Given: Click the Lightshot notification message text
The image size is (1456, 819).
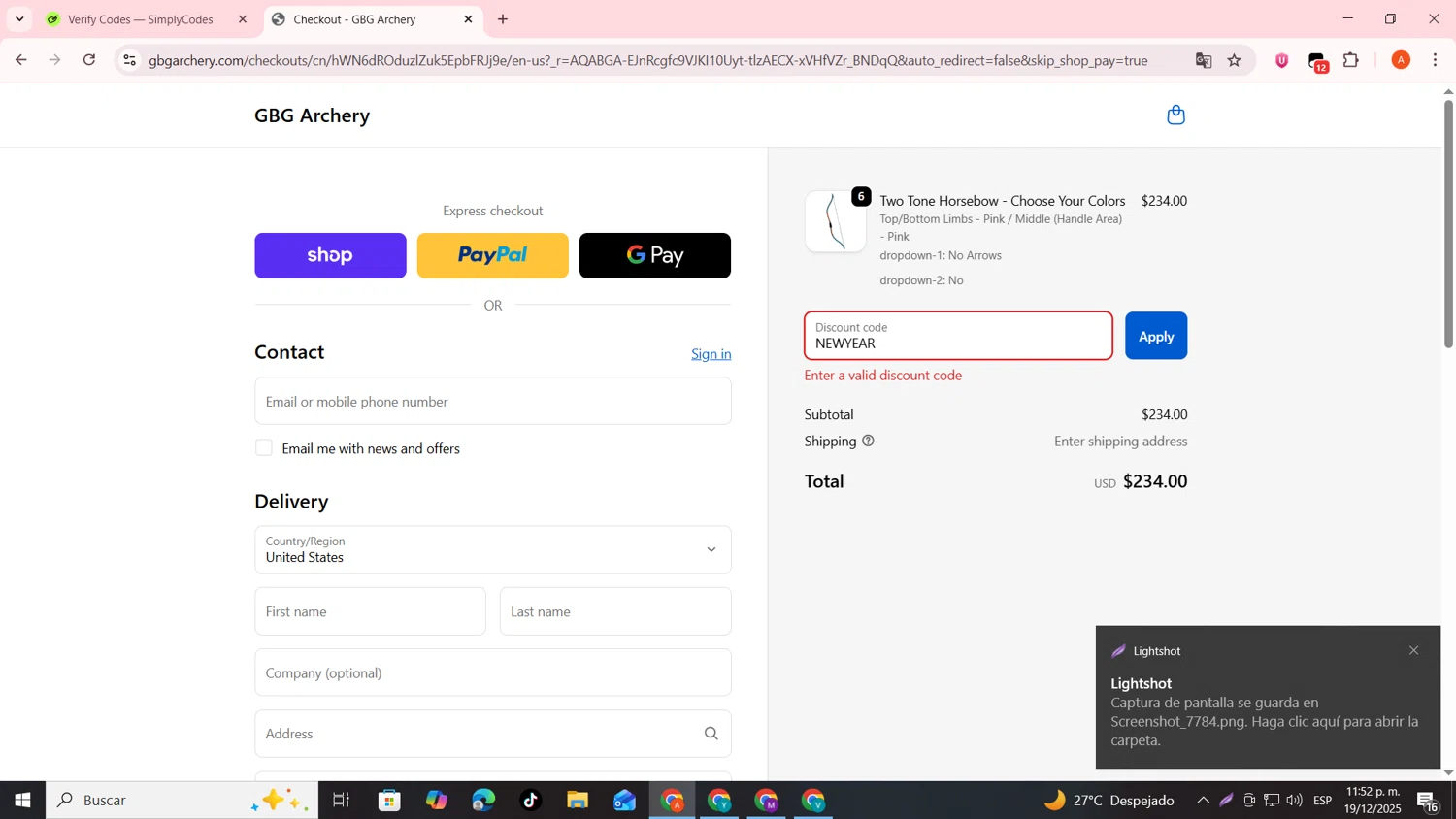Looking at the screenshot, I should coord(1265,721).
